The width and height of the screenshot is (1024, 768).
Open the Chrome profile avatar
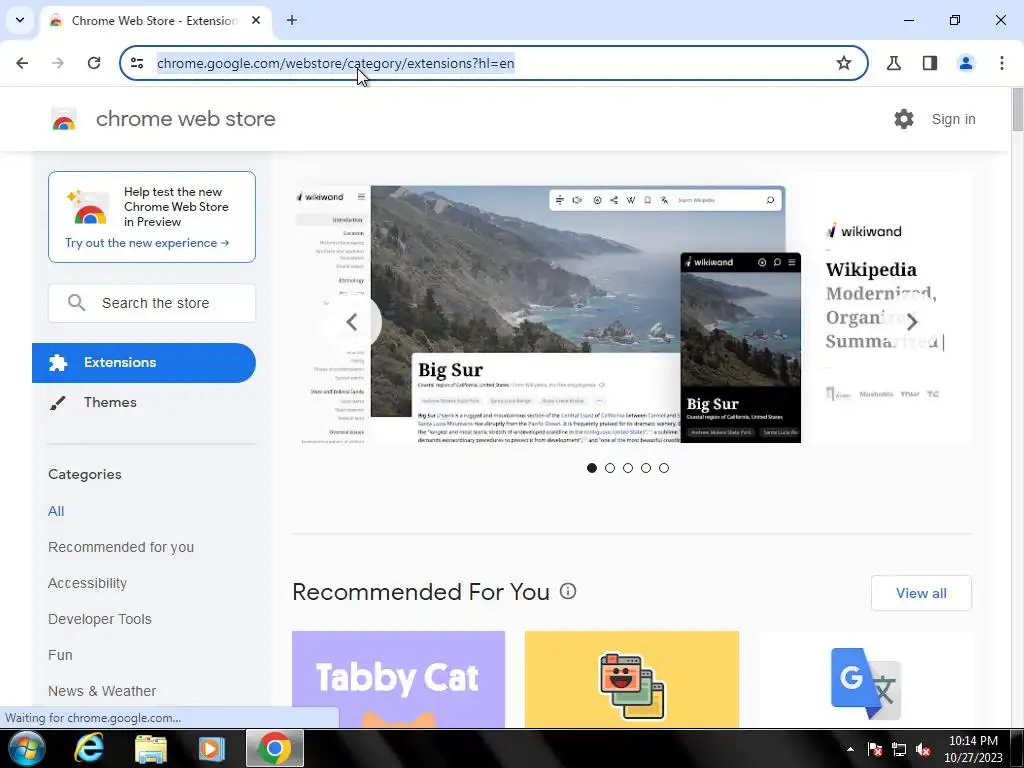[965, 63]
